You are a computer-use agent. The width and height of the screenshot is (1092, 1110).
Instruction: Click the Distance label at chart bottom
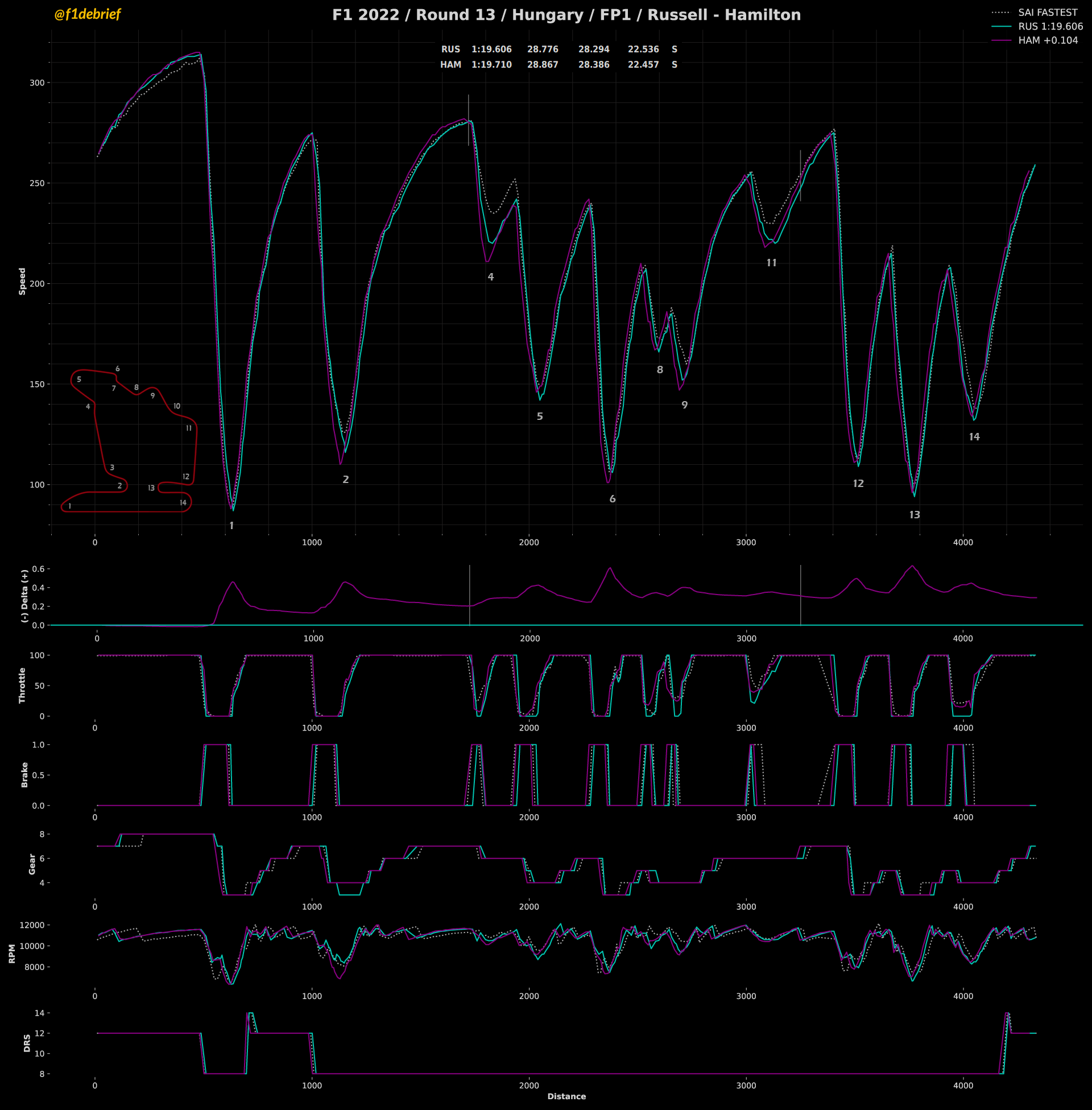coord(566,1096)
